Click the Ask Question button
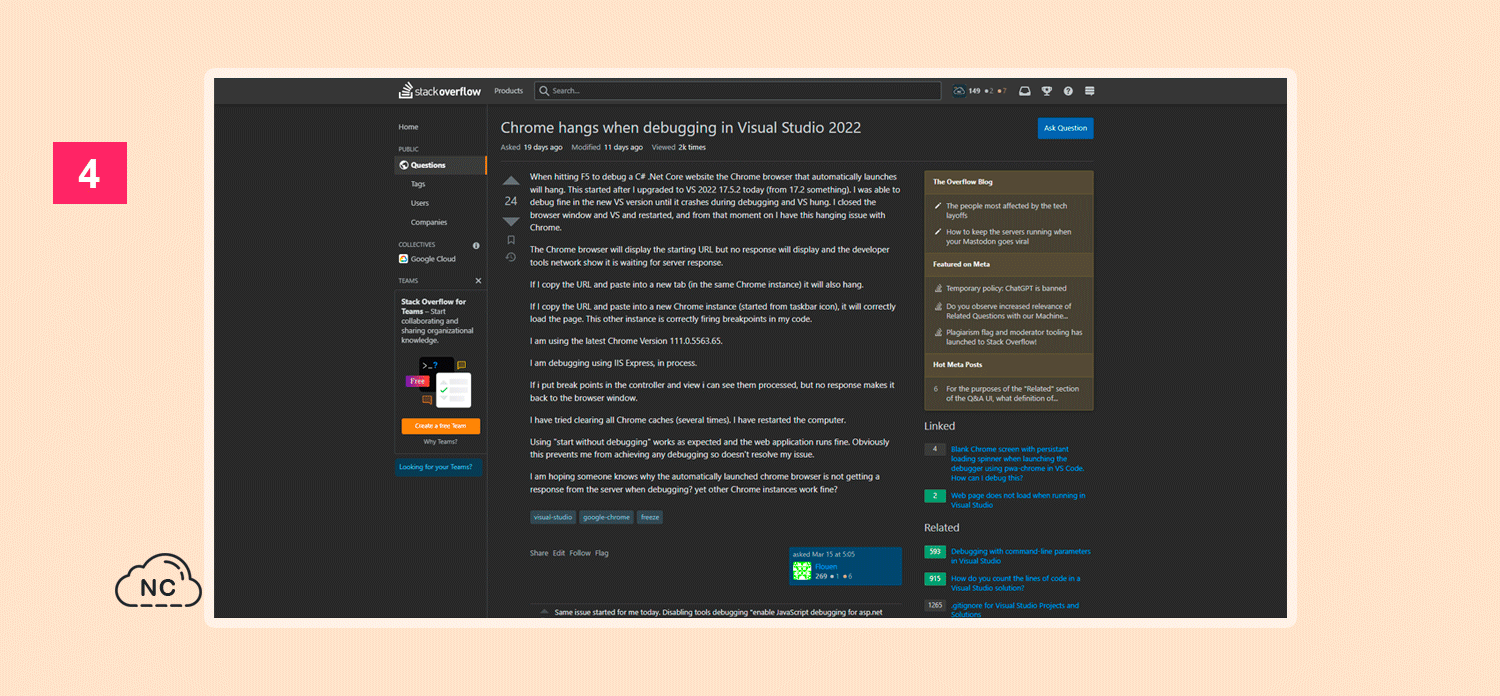This screenshot has width=1500, height=696. (1065, 128)
